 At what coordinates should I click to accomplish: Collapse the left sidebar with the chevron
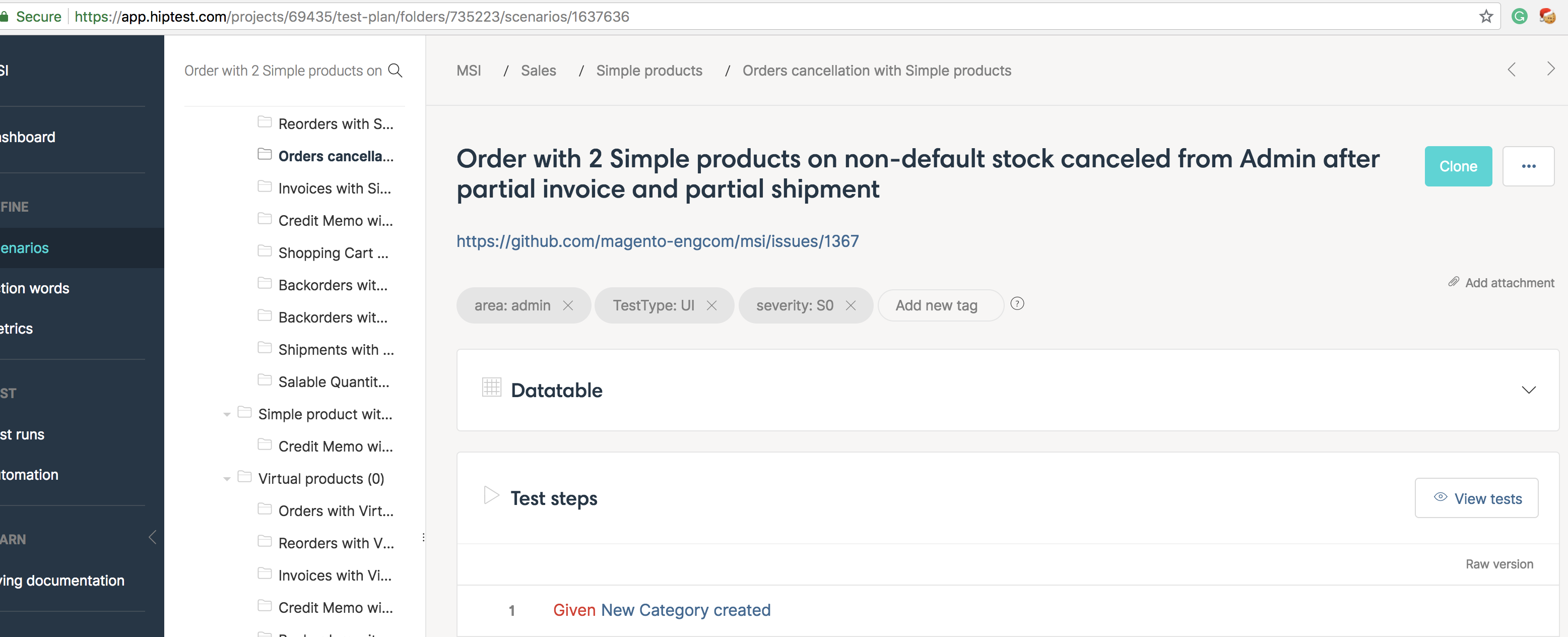click(152, 537)
